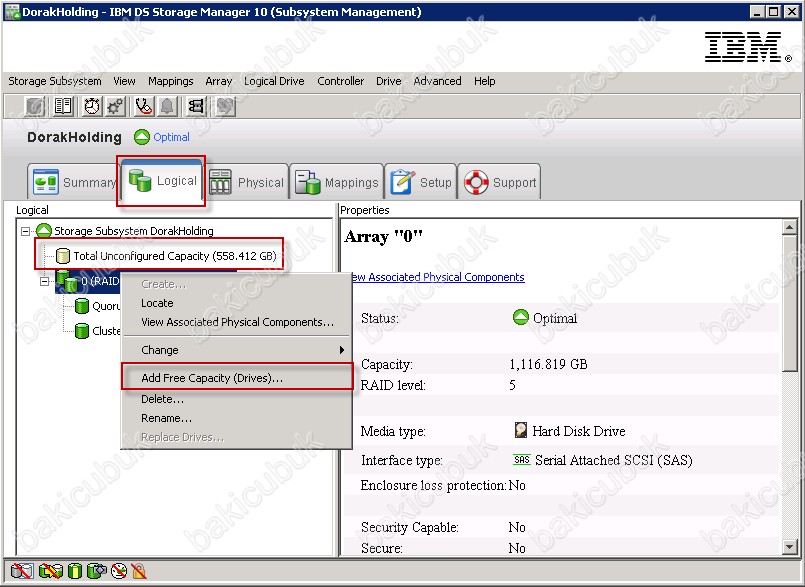Click the crossed-out clock status icon

coord(119,571)
